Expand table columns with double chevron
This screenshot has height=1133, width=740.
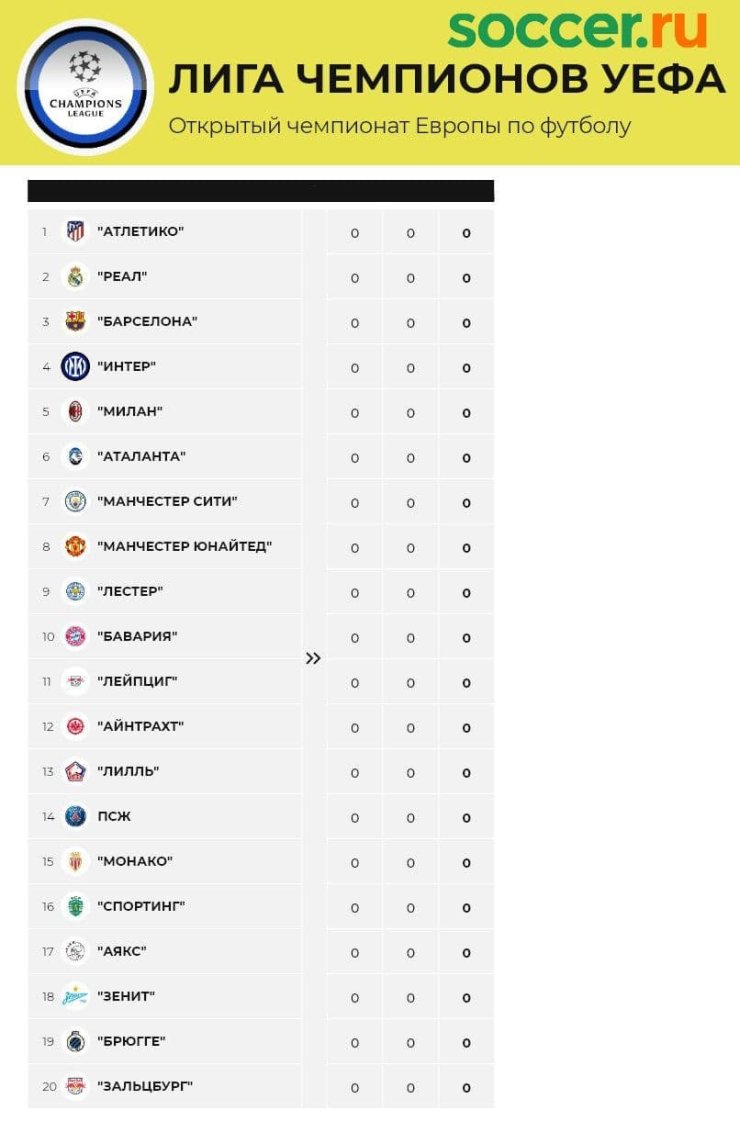pos(313,658)
